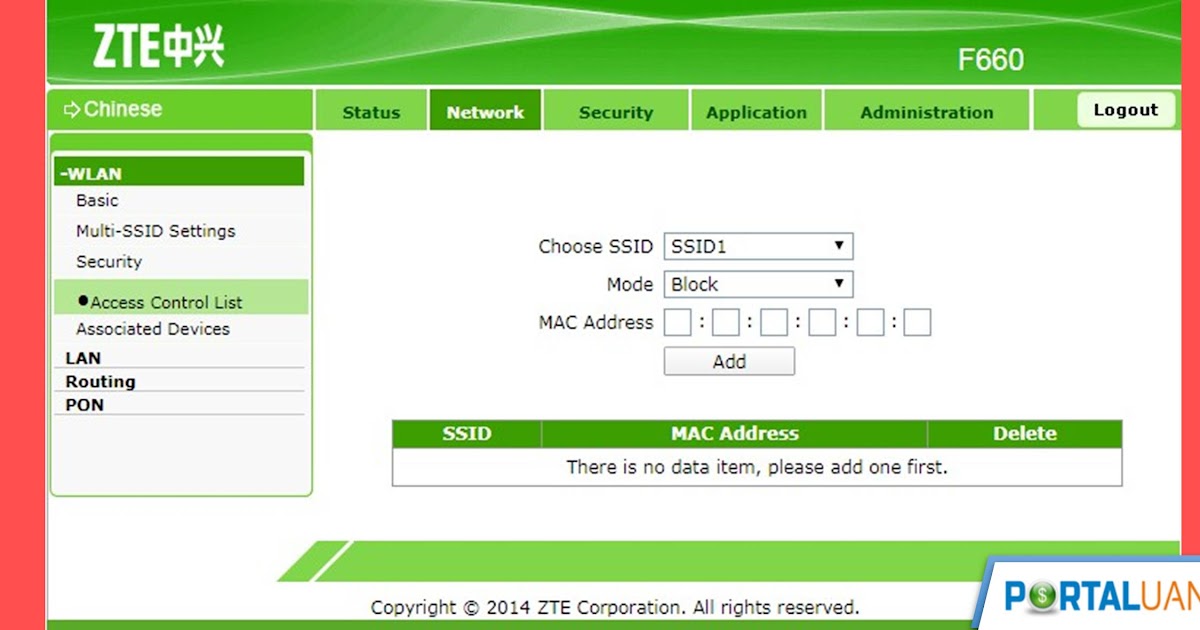Viewport: 1200px width, 630px height.
Task: Expand the PON sidebar section
Action: click(x=84, y=405)
